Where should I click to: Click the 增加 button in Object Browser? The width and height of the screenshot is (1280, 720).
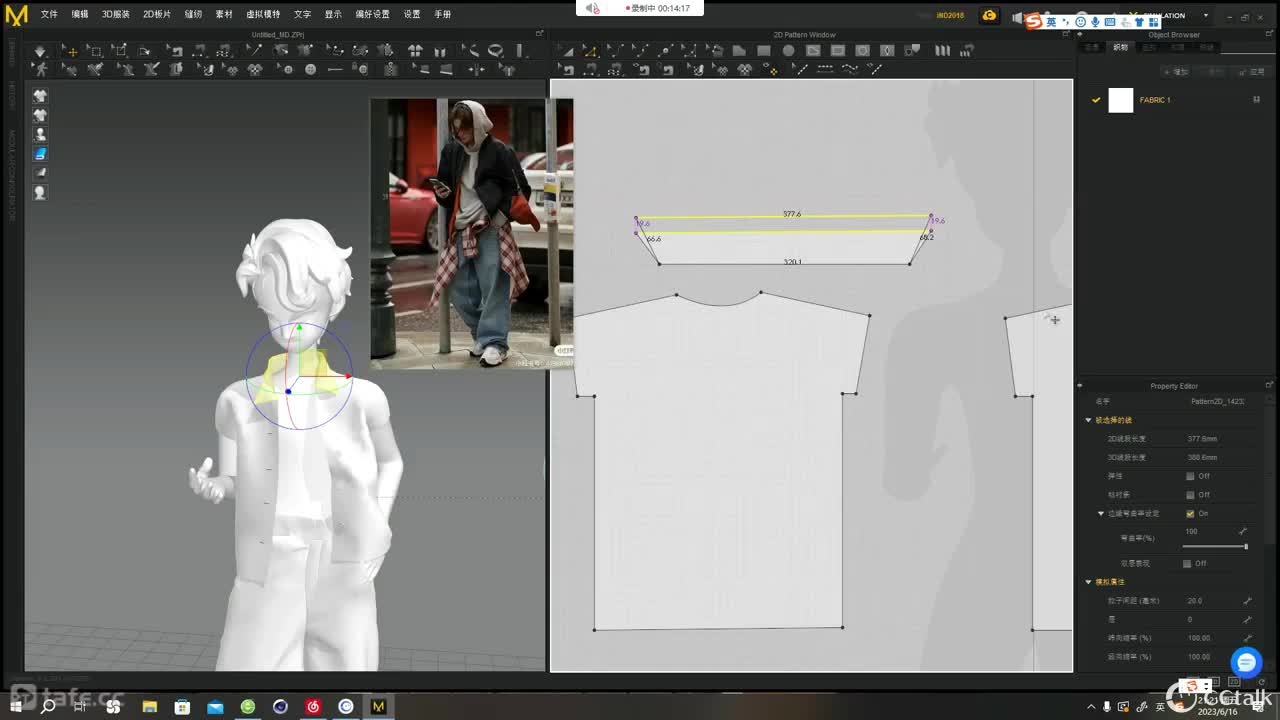pyautogui.click(x=1177, y=72)
